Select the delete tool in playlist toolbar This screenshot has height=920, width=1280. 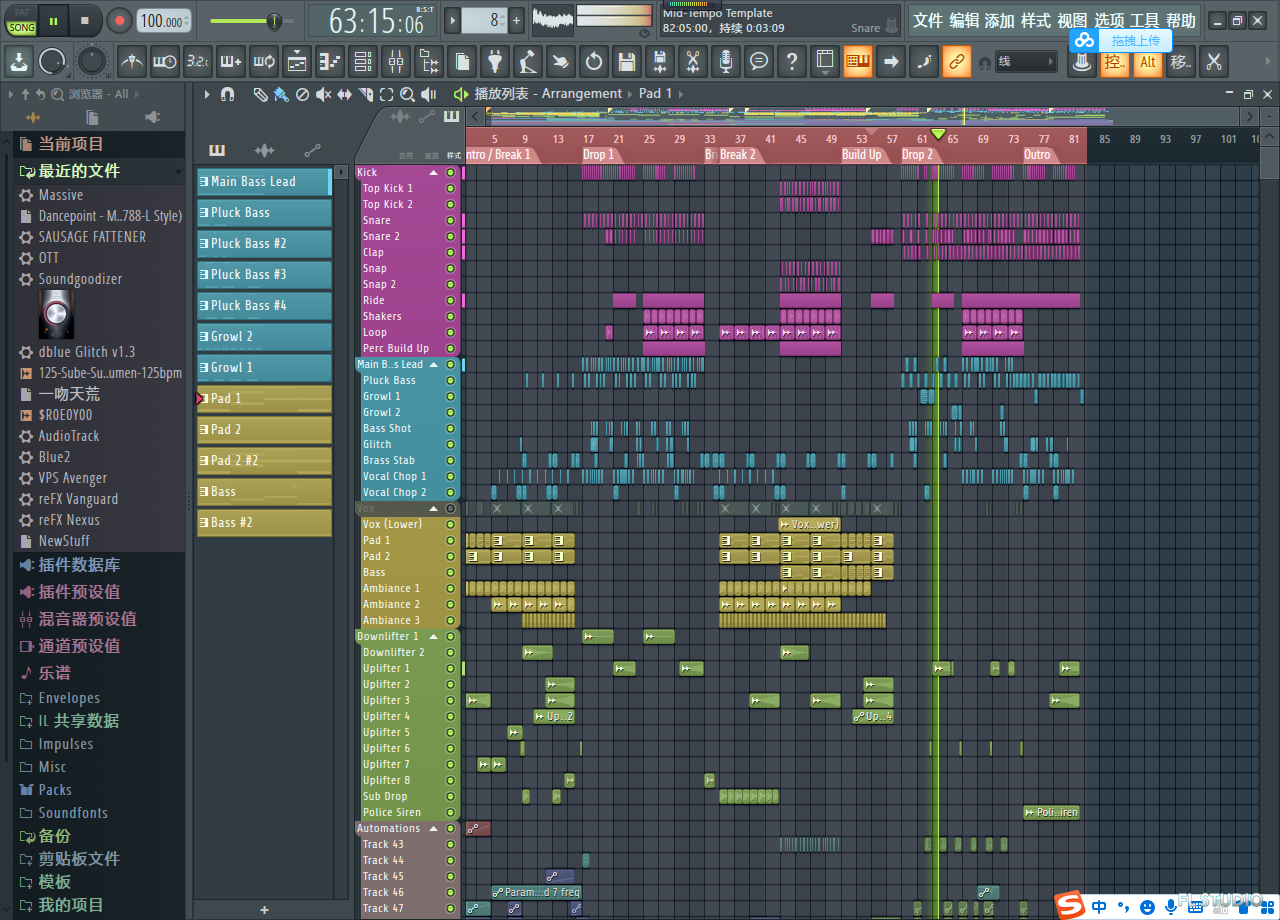click(302, 94)
